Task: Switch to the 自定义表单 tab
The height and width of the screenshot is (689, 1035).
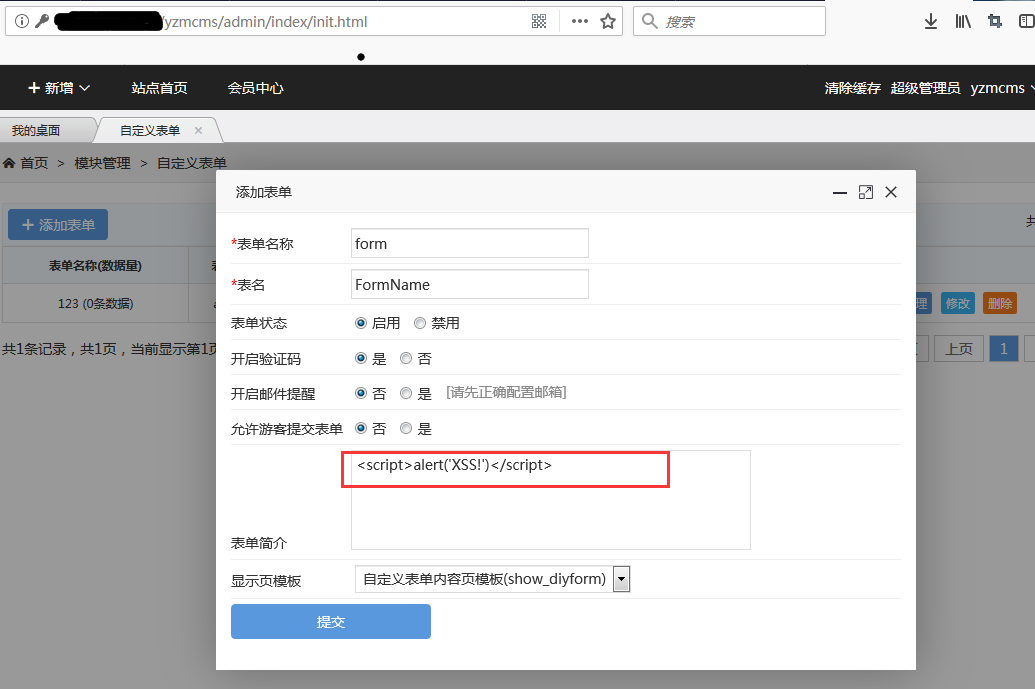Action: (x=150, y=131)
